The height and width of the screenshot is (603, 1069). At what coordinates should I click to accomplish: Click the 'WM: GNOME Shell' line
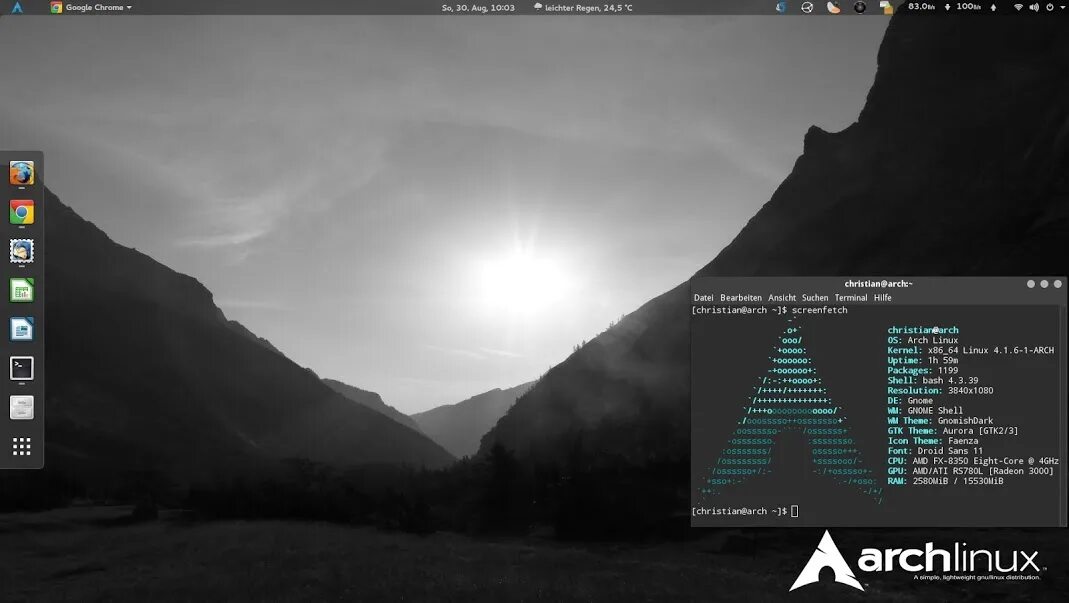(x=925, y=411)
